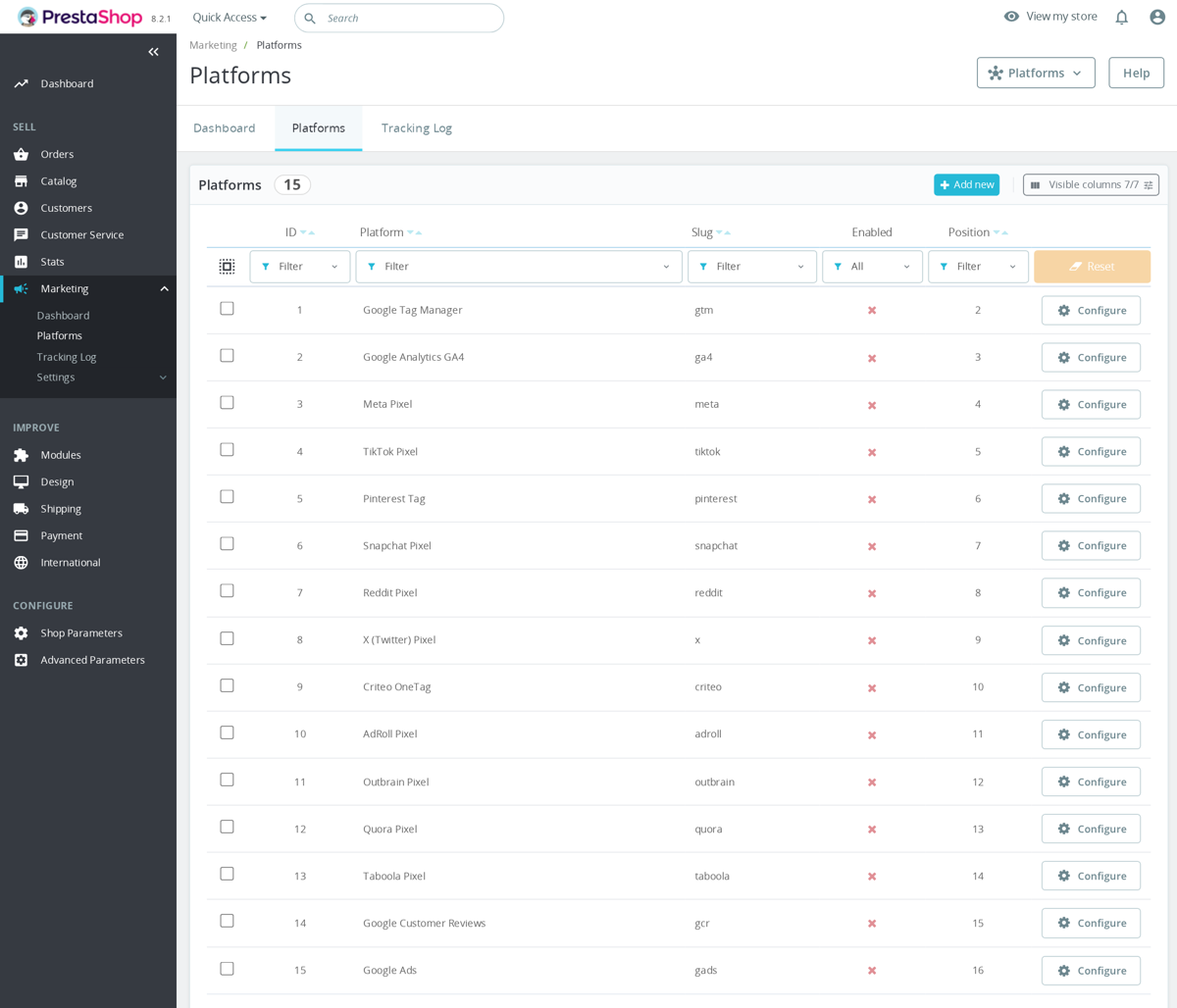Tick the Reddit Pixel row checkbox
This screenshot has height=1008, width=1177.
(227, 591)
